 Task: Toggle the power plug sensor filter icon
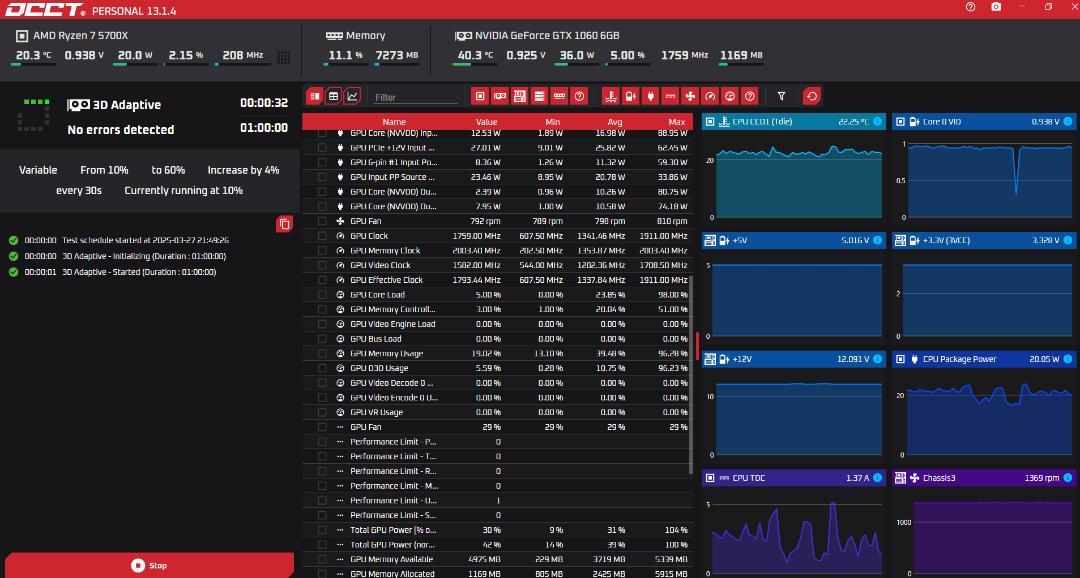click(650, 96)
